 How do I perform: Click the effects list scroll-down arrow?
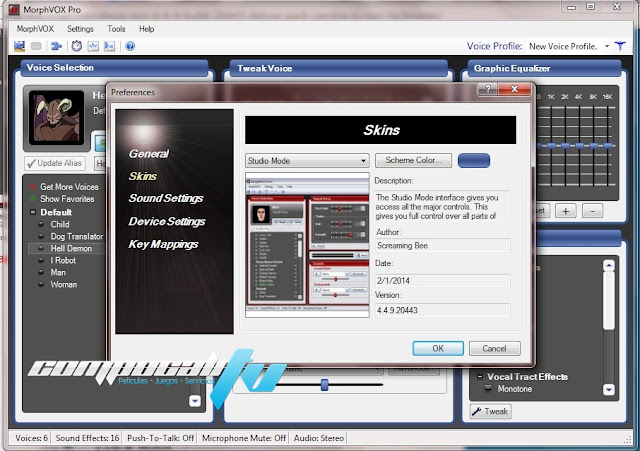609,389
